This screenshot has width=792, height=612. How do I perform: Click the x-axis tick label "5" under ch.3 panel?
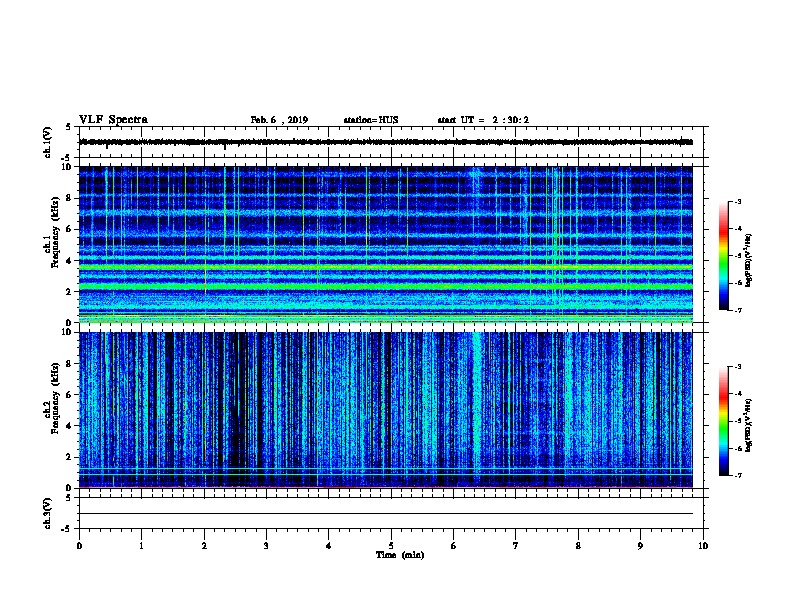click(x=391, y=546)
